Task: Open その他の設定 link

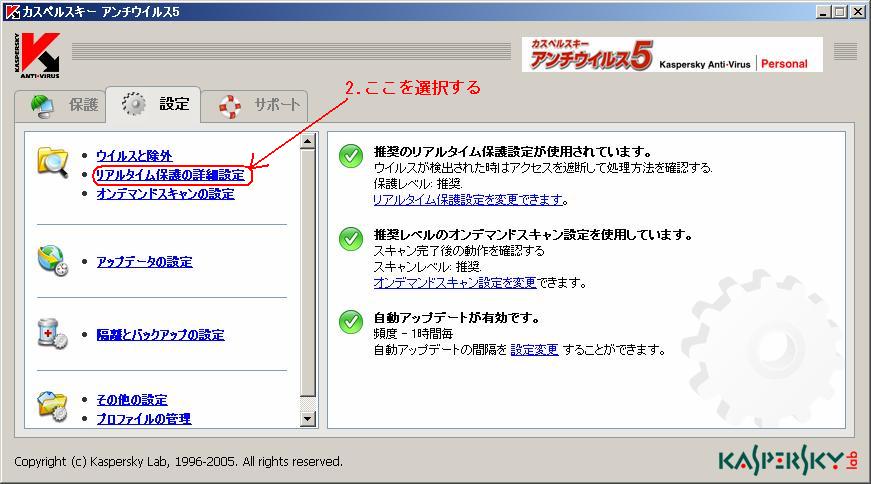Action: (132, 400)
